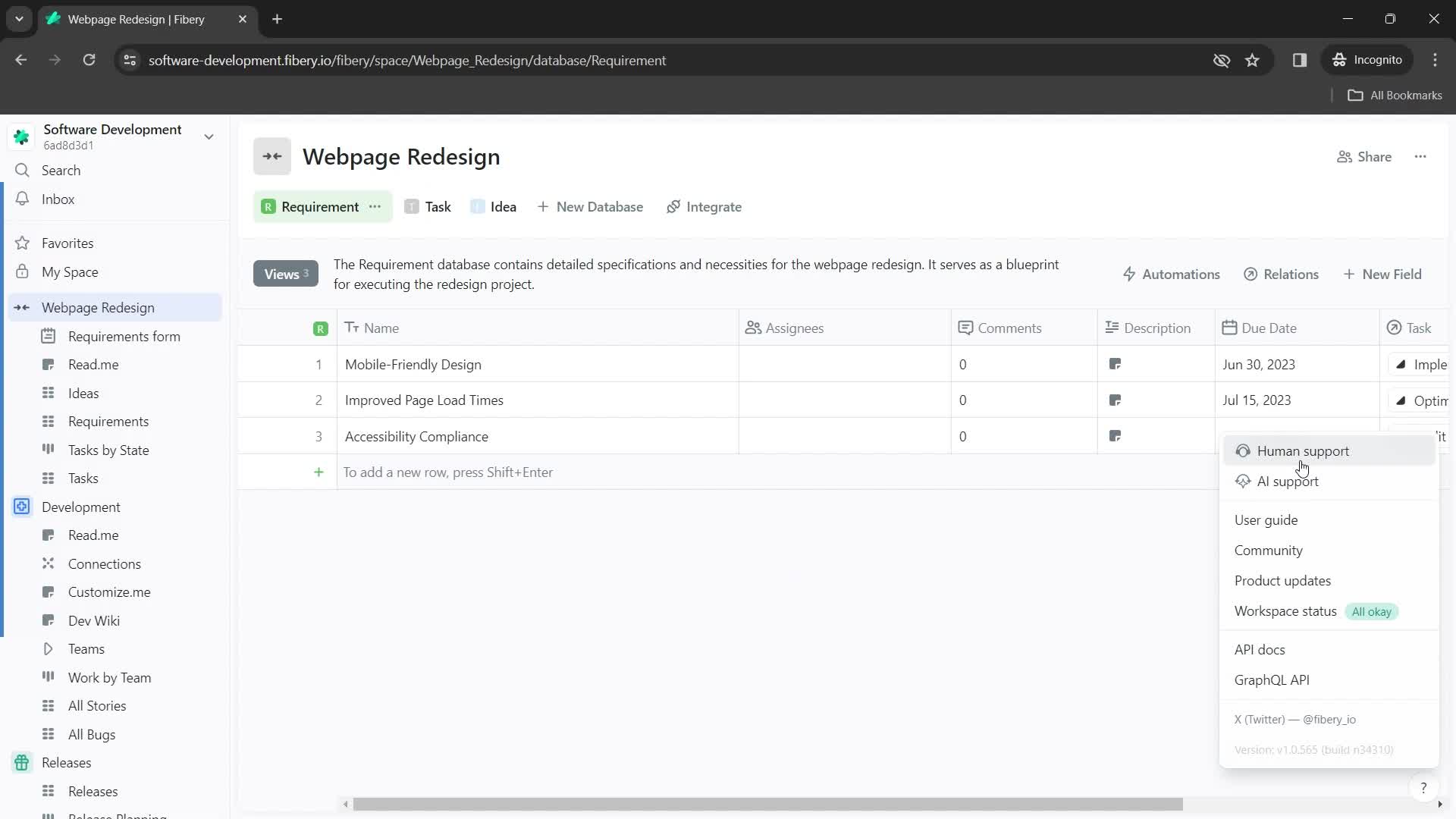Open Relations panel
Screen dimensions: 1456x819
(1281, 275)
